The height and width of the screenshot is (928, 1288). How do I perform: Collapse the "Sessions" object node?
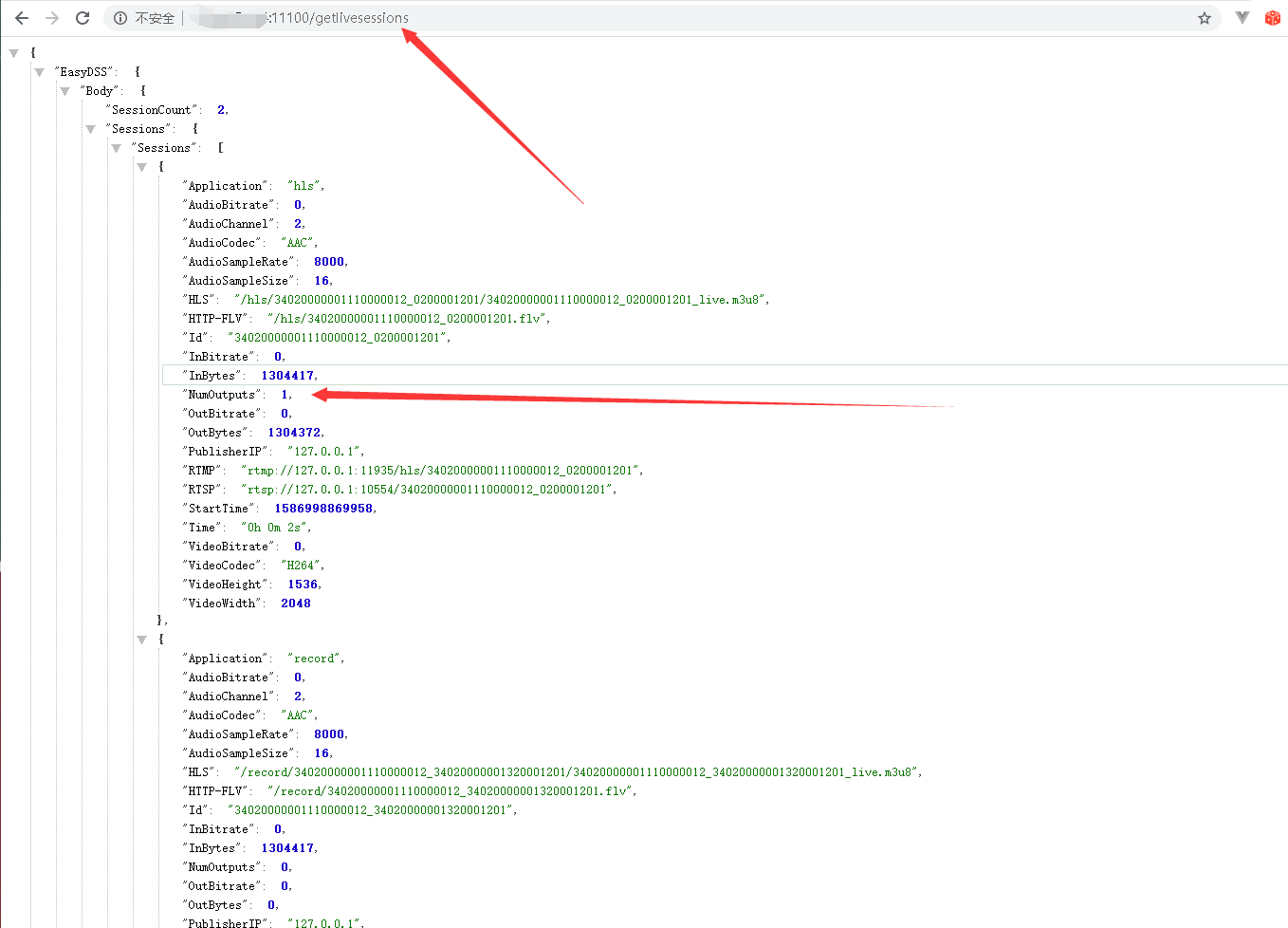[91, 129]
